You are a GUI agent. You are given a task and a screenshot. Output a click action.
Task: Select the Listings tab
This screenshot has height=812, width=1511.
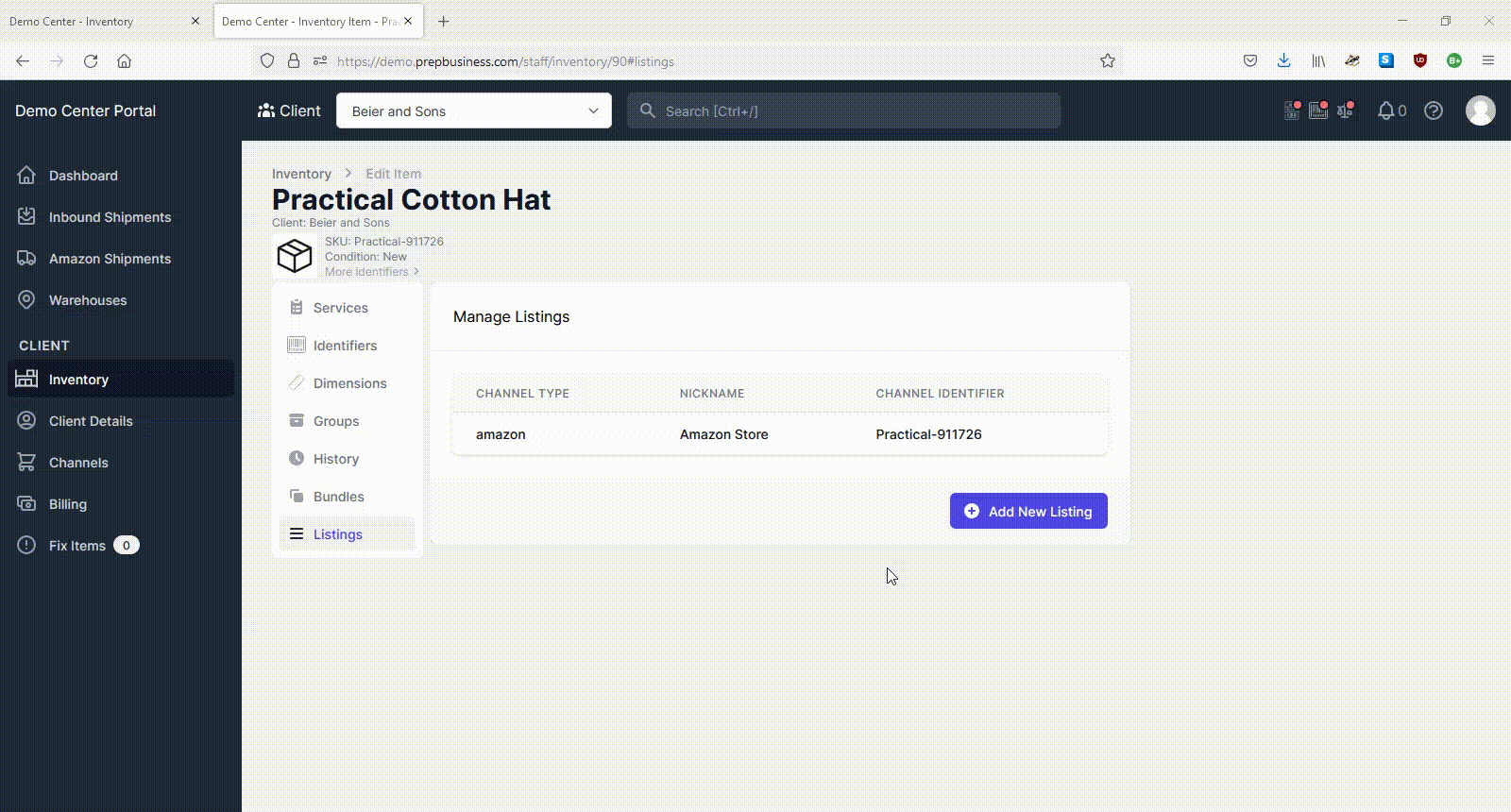tap(347, 534)
